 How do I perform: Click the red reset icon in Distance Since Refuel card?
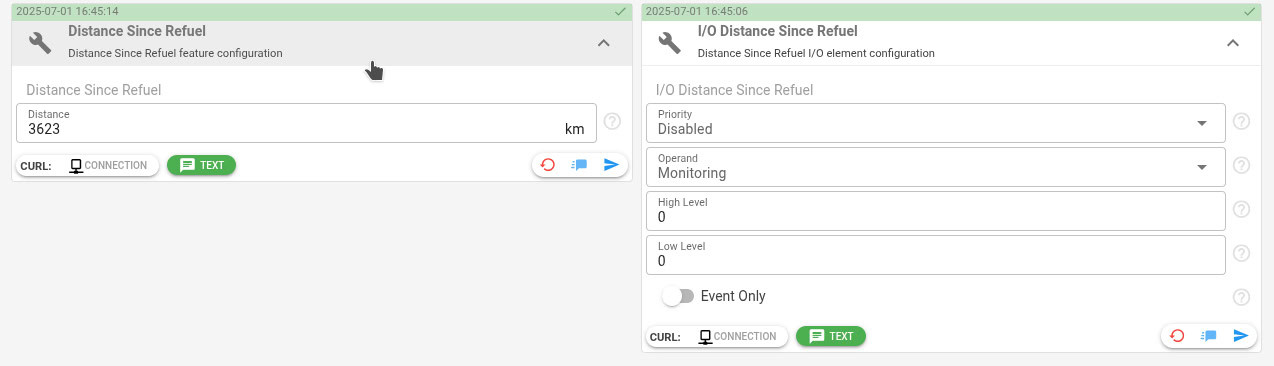coord(548,165)
